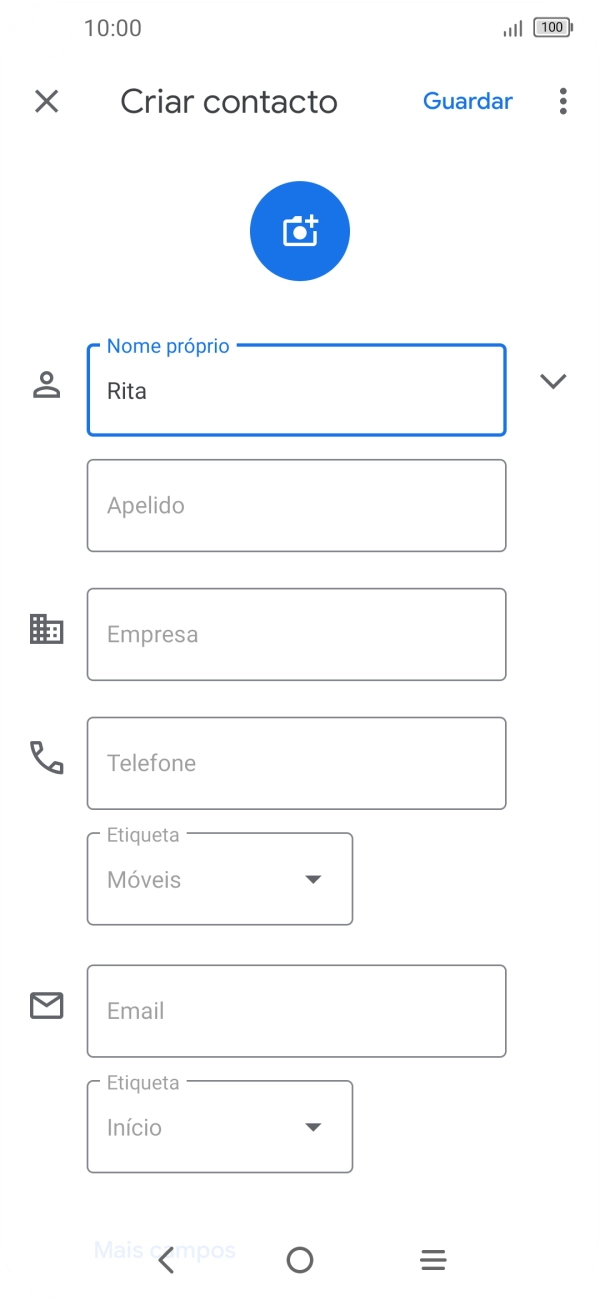600x1300 pixels.
Task: Click the envelope icon next to Email
Action: [x=46, y=1007]
